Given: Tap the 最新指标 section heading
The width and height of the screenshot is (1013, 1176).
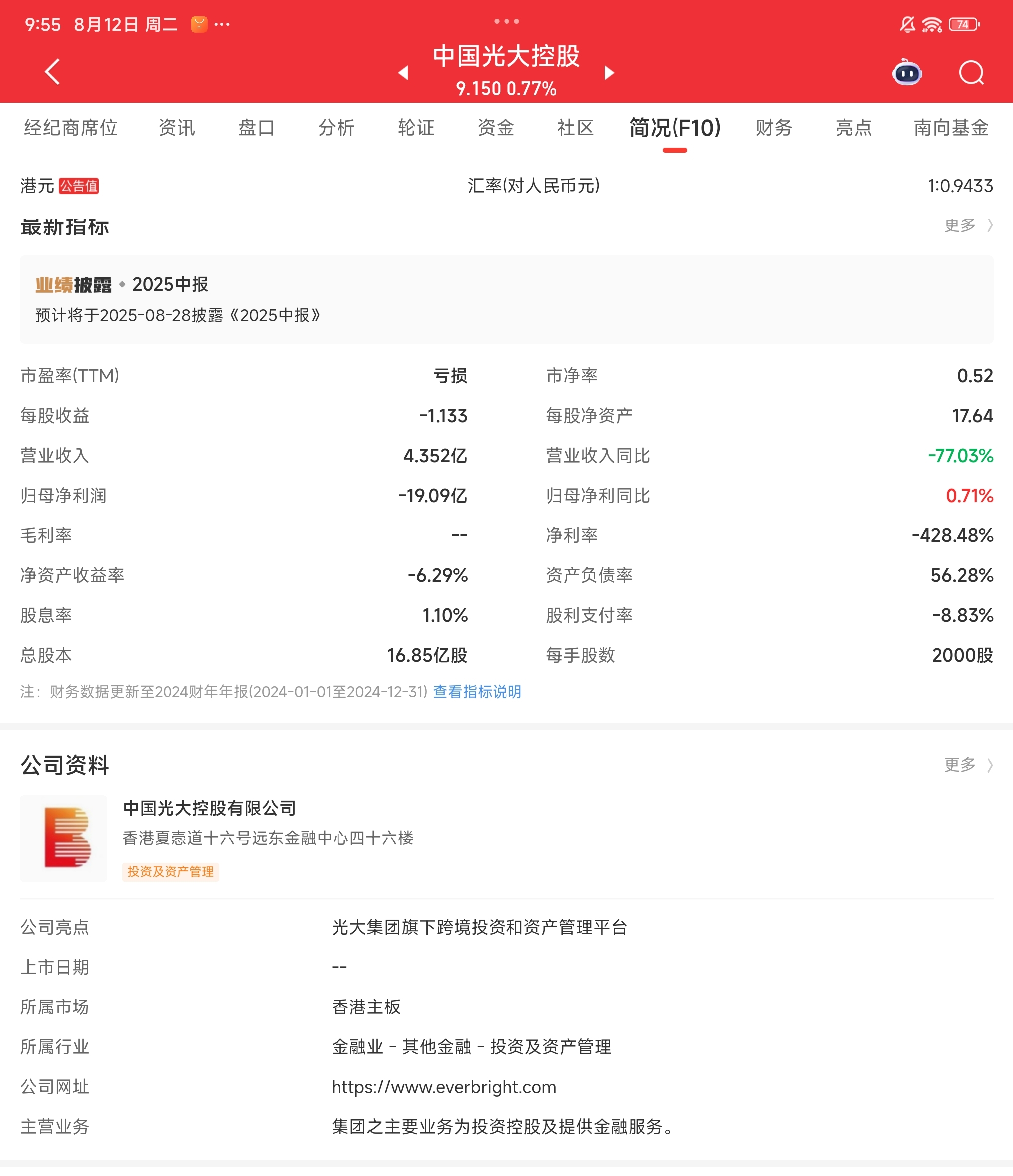Looking at the screenshot, I should click(x=65, y=227).
